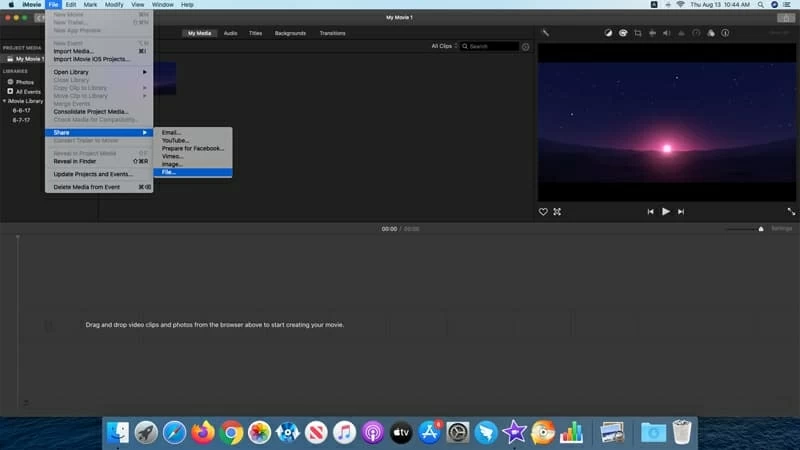Launch Safari from the Dock

coord(175,432)
